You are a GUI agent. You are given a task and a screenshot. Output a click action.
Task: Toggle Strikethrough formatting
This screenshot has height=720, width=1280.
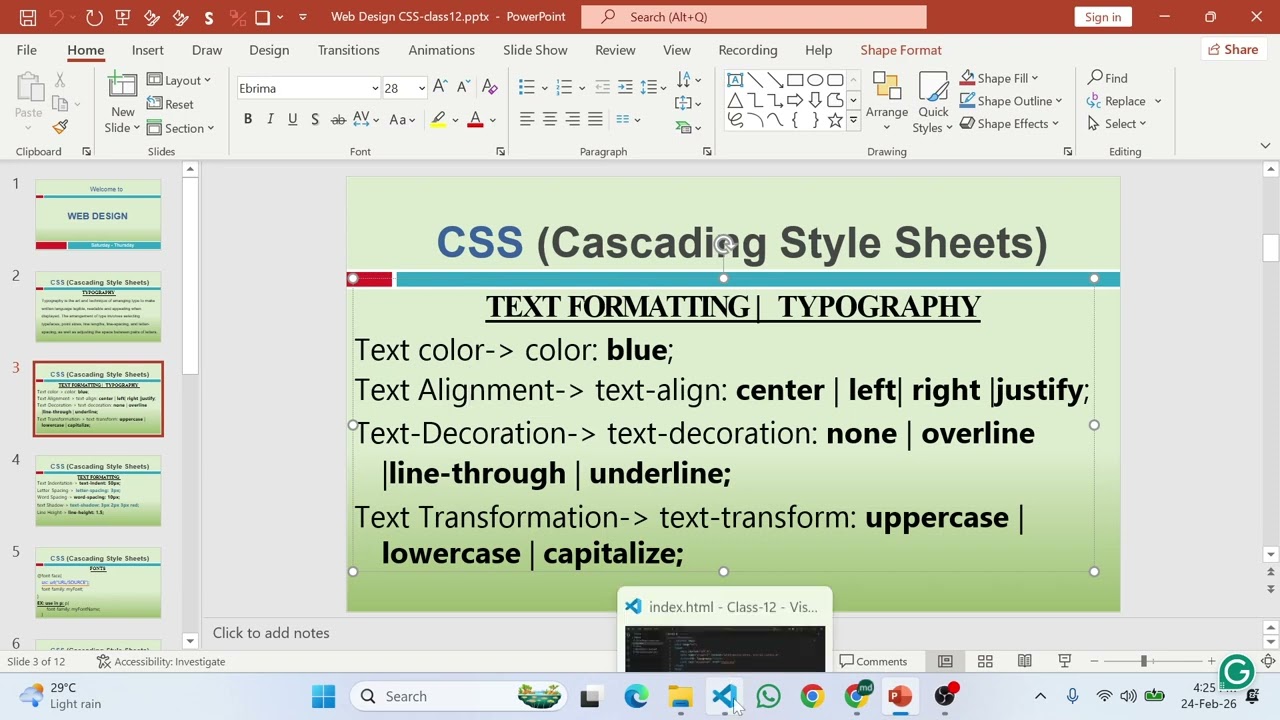pos(338,119)
